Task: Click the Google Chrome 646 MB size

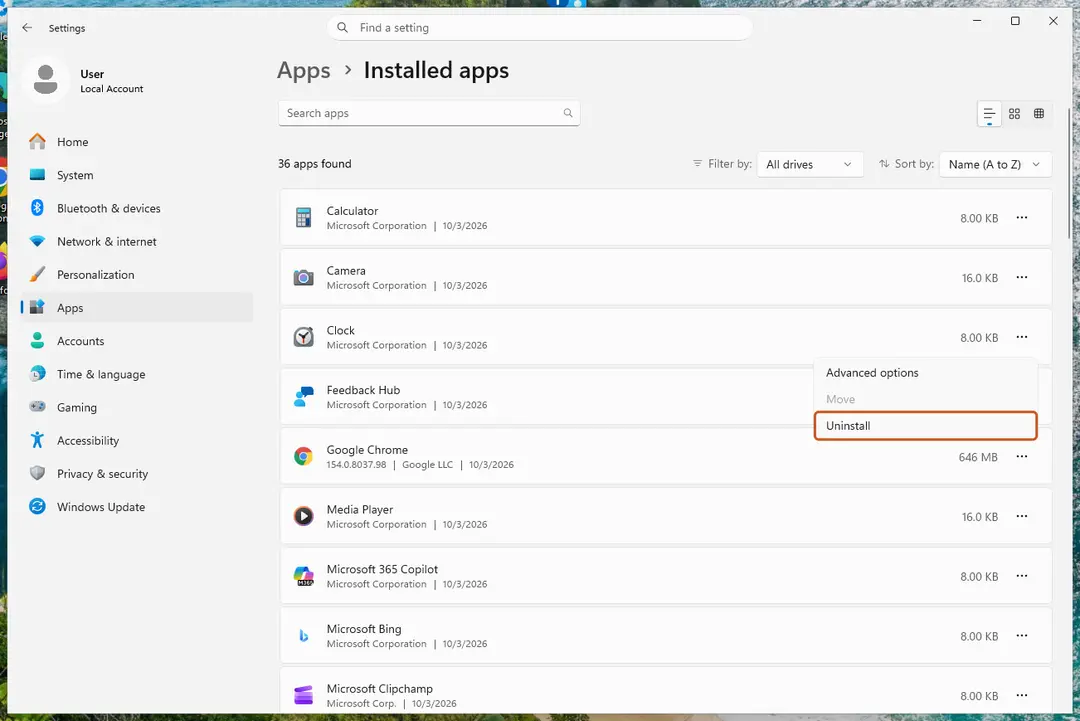Action: click(x=978, y=457)
